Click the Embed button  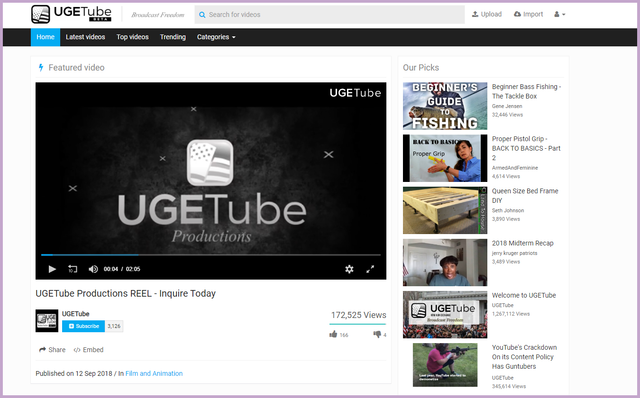click(x=89, y=350)
